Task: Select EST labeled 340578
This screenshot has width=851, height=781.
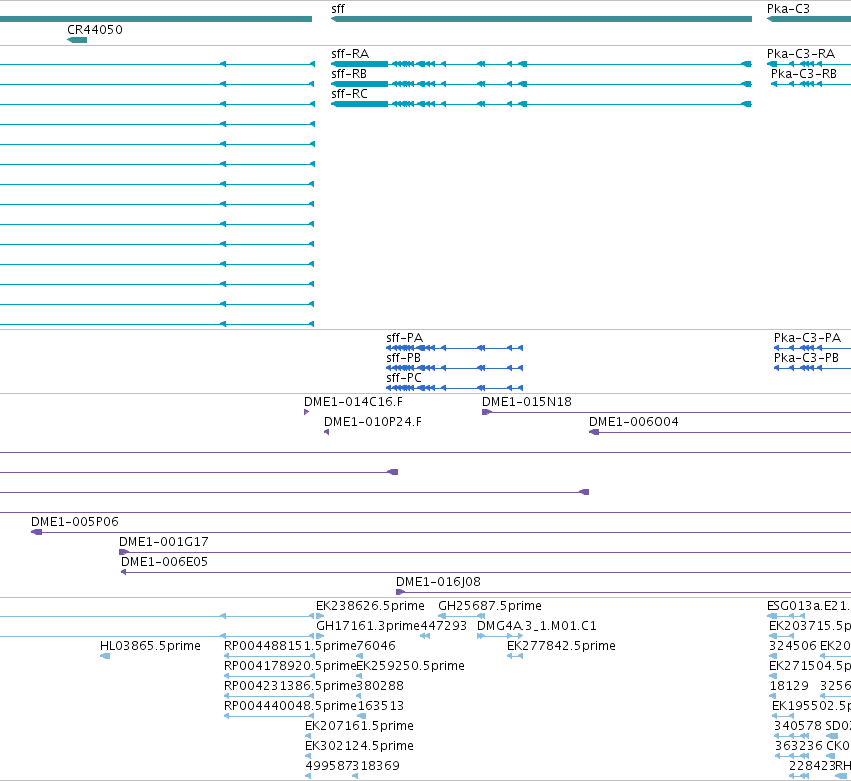Action: [x=791, y=736]
